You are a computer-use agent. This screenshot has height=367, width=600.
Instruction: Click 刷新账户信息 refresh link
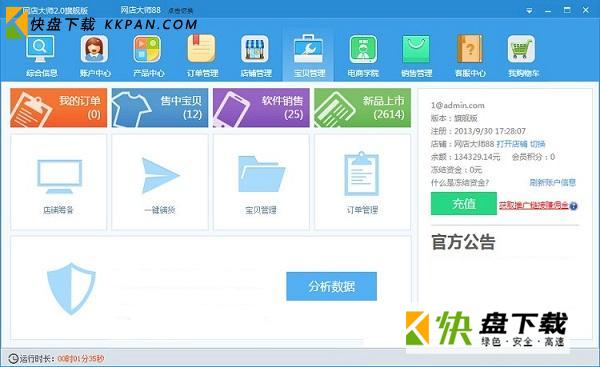pyautogui.click(x=553, y=183)
